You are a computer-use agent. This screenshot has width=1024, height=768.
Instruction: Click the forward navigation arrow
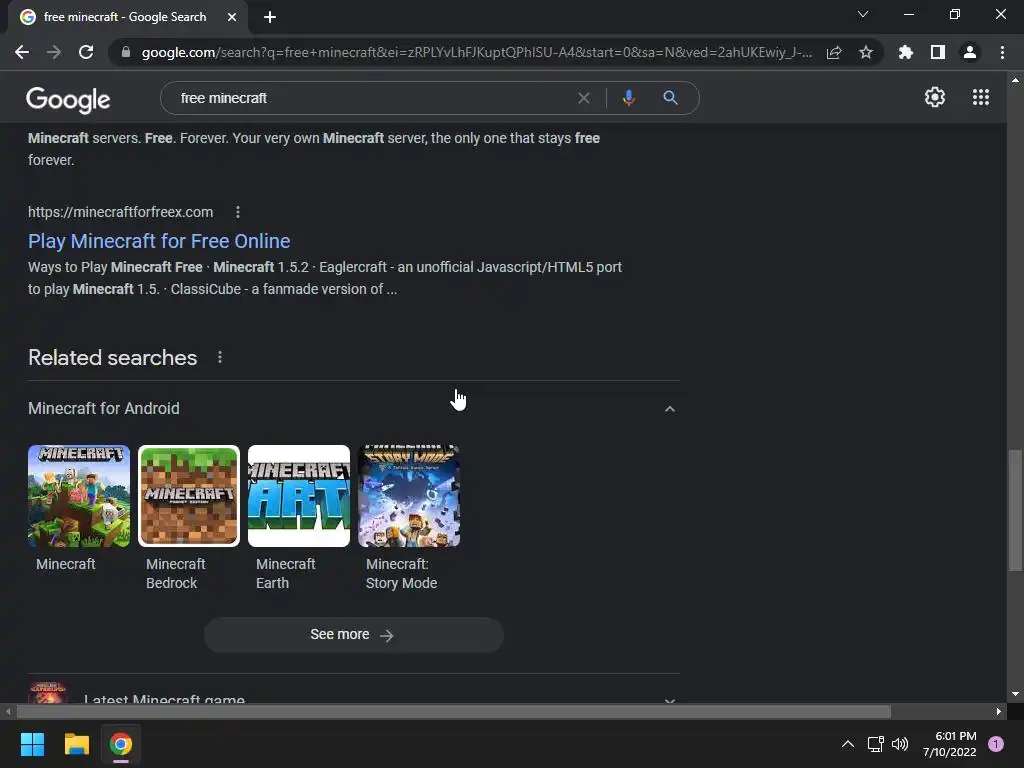(54, 52)
